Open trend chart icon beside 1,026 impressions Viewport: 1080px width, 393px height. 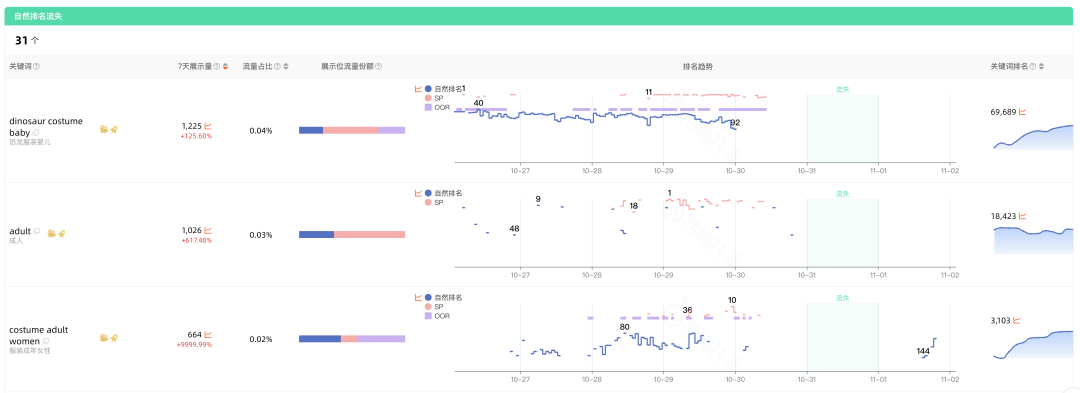207,231
